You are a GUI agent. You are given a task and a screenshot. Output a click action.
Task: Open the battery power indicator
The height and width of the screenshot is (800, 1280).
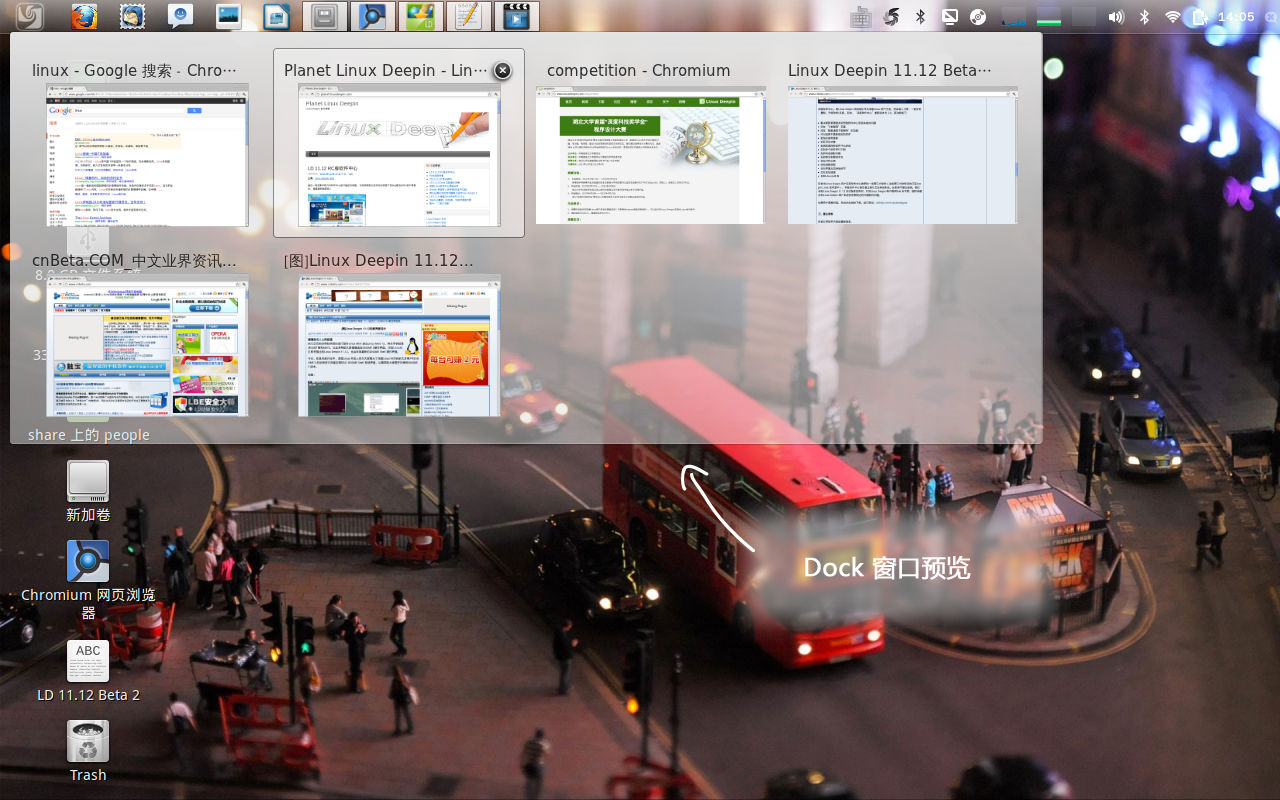click(1200, 17)
